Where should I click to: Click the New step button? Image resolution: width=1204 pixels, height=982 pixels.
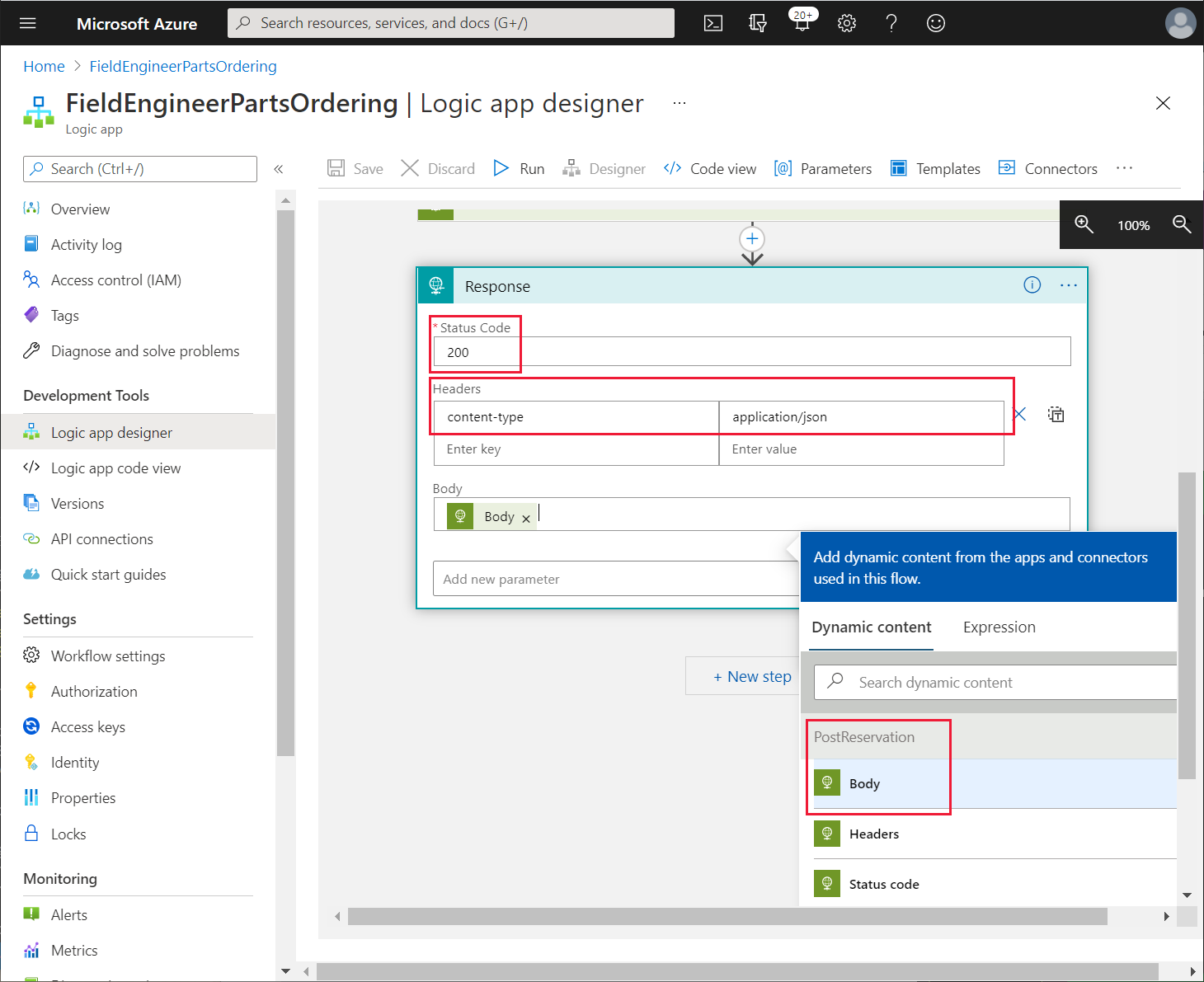click(x=744, y=676)
